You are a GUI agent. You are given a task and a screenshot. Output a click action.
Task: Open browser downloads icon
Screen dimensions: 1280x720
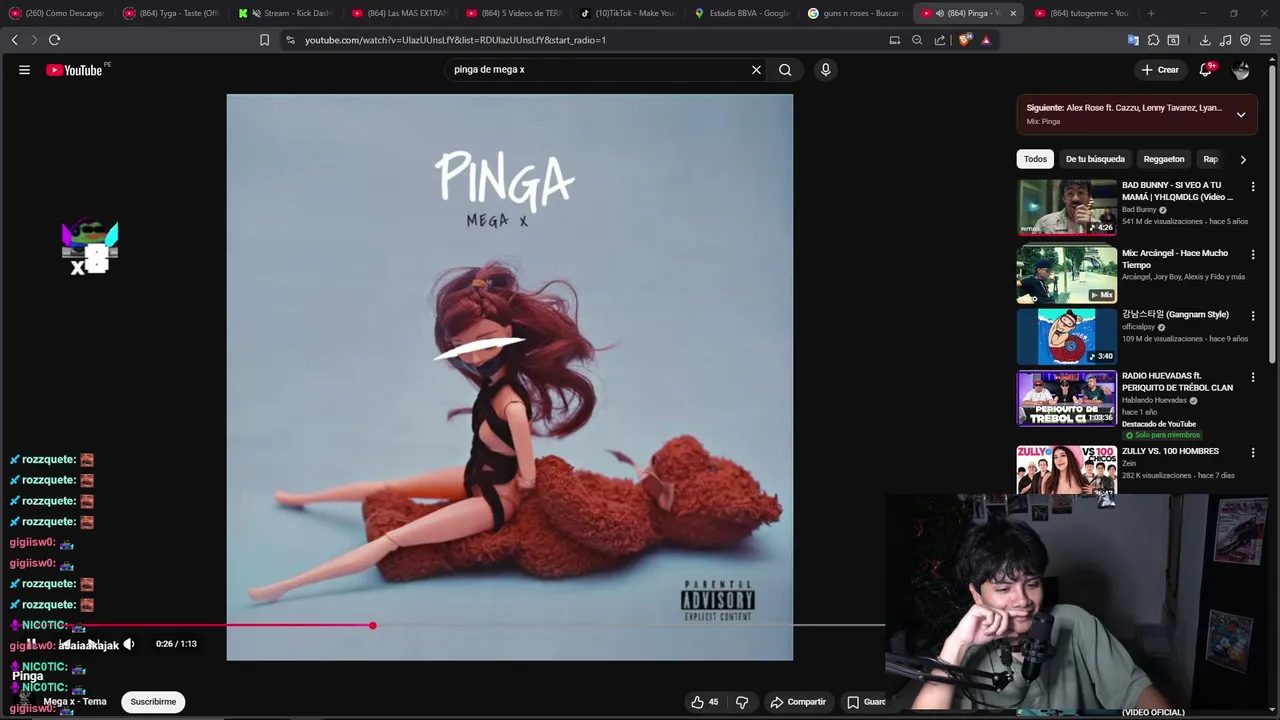1205,40
